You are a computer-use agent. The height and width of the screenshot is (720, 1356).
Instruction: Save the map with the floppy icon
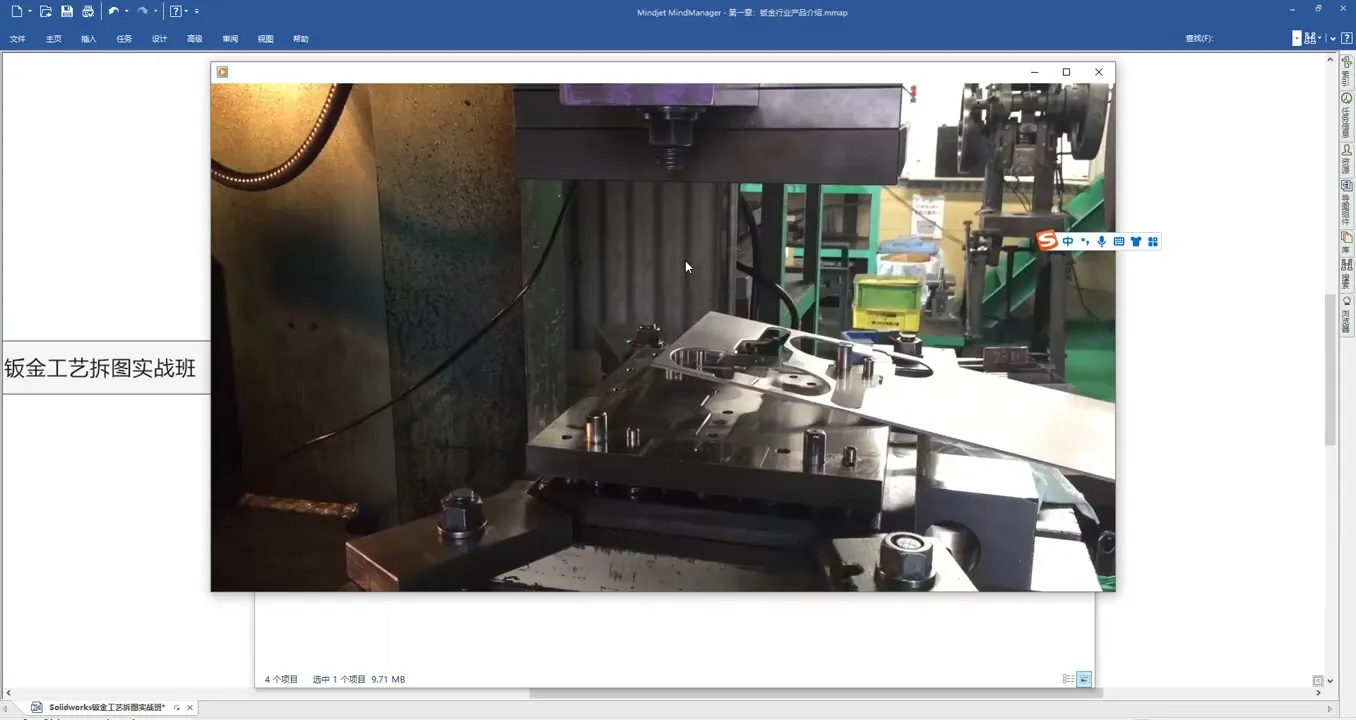pos(67,12)
